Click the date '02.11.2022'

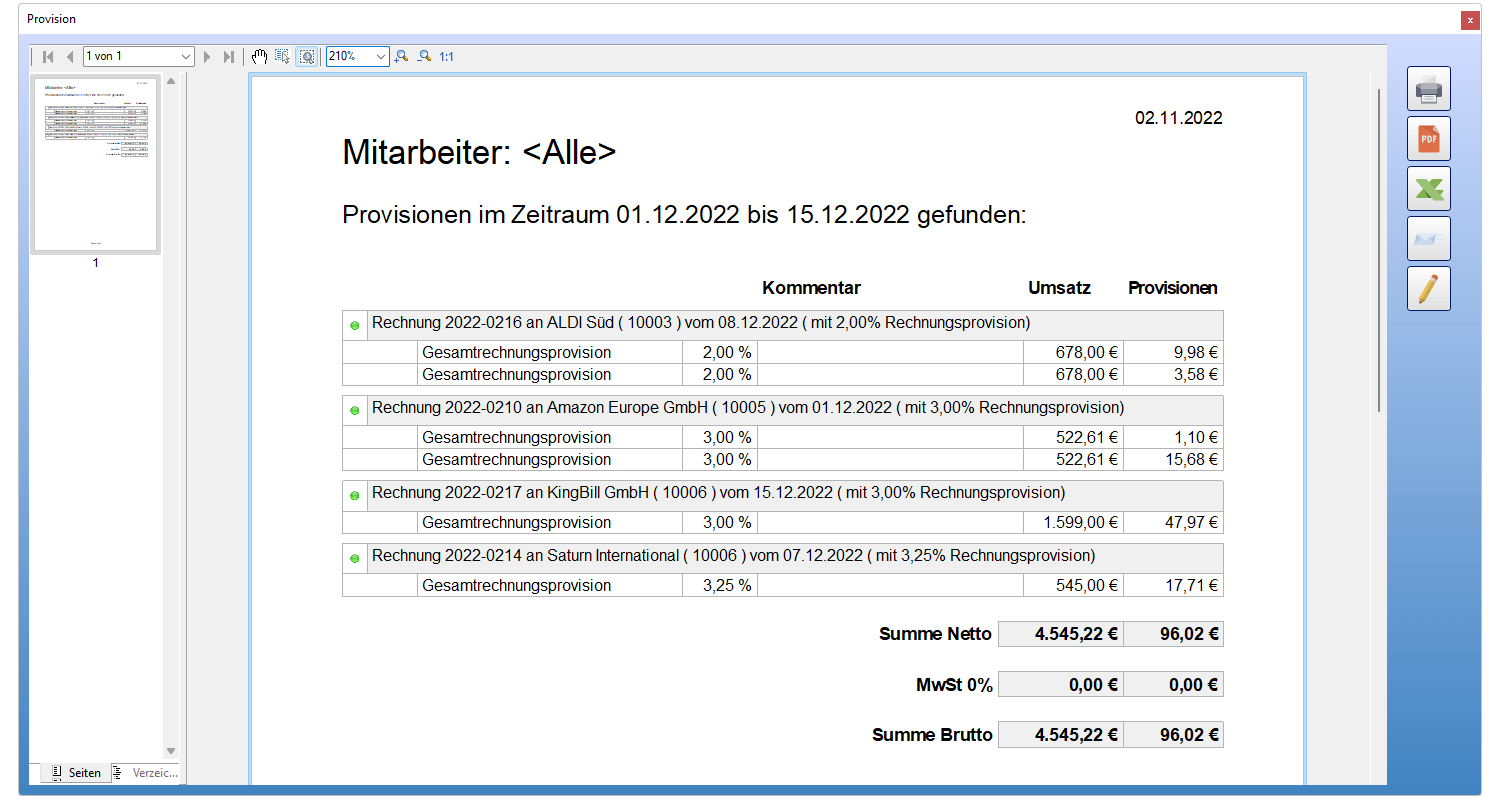point(1179,118)
